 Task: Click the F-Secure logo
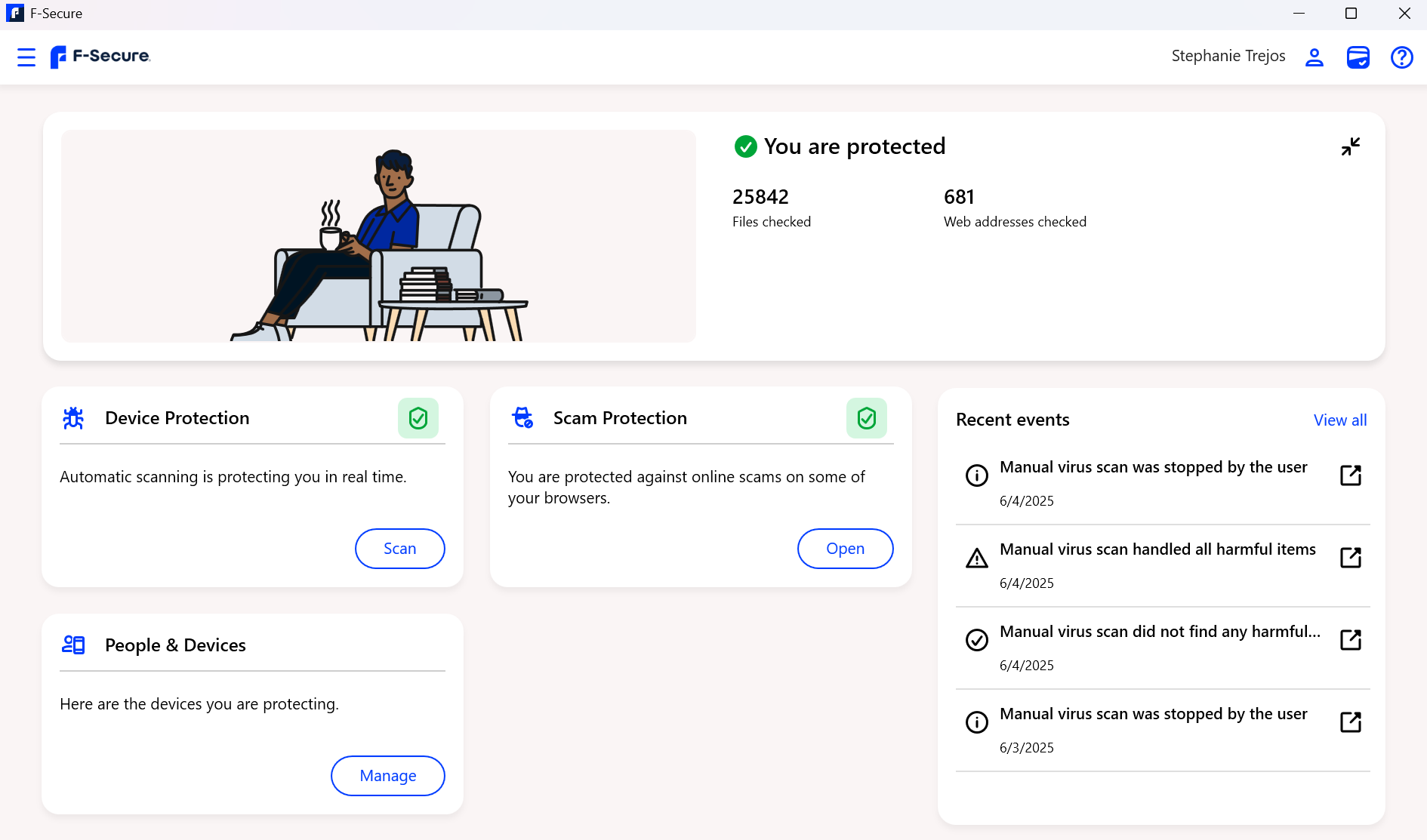[x=100, y=57]
